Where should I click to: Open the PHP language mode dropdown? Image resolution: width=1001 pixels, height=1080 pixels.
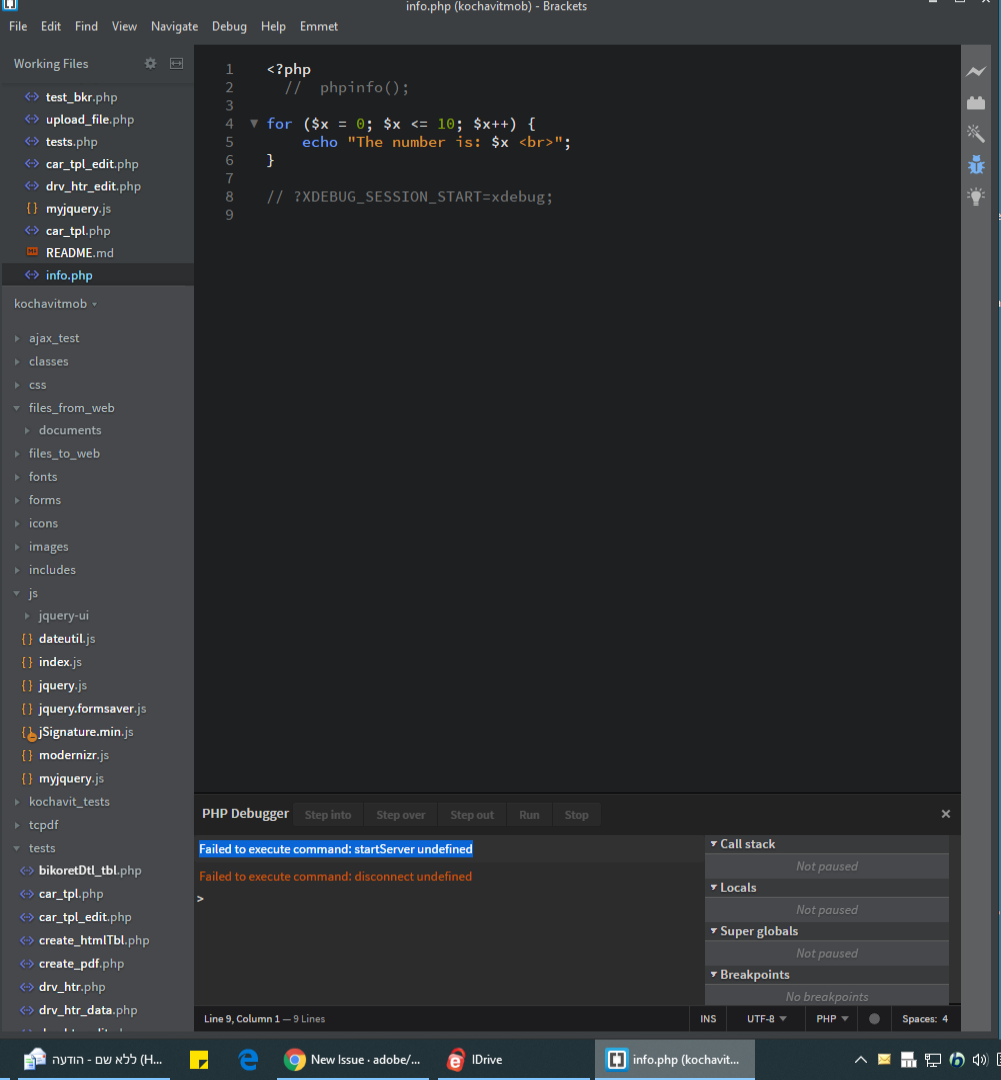[x=831, y=1018]
